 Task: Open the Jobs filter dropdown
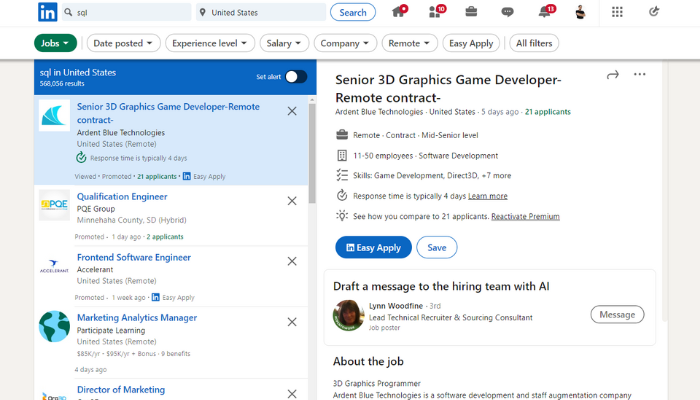pyautogui.click(x=55, y=43)
